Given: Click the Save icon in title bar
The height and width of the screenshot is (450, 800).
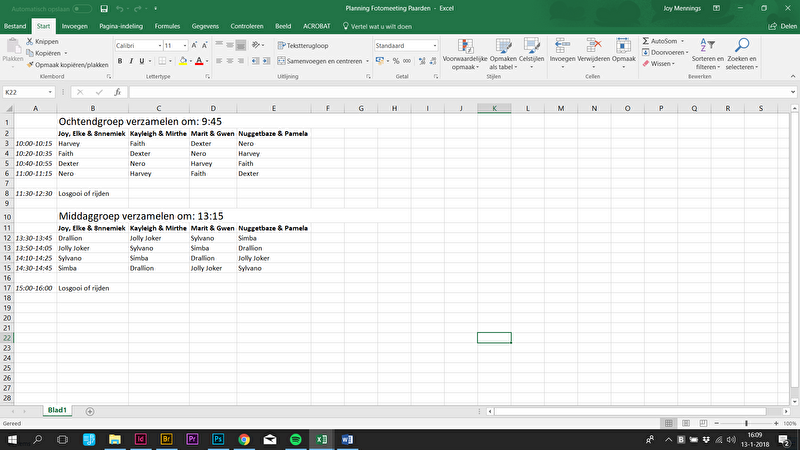Looking at the screenshot, I should point(104,9).
